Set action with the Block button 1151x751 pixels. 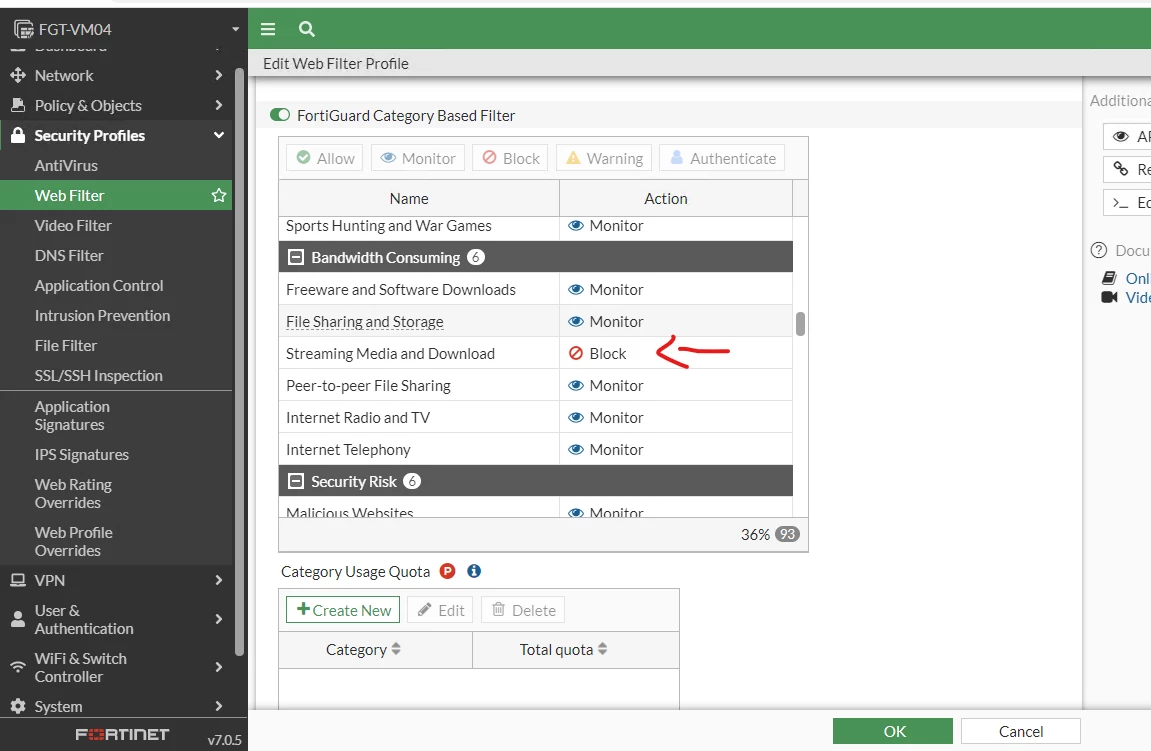[x=510, y=158]
